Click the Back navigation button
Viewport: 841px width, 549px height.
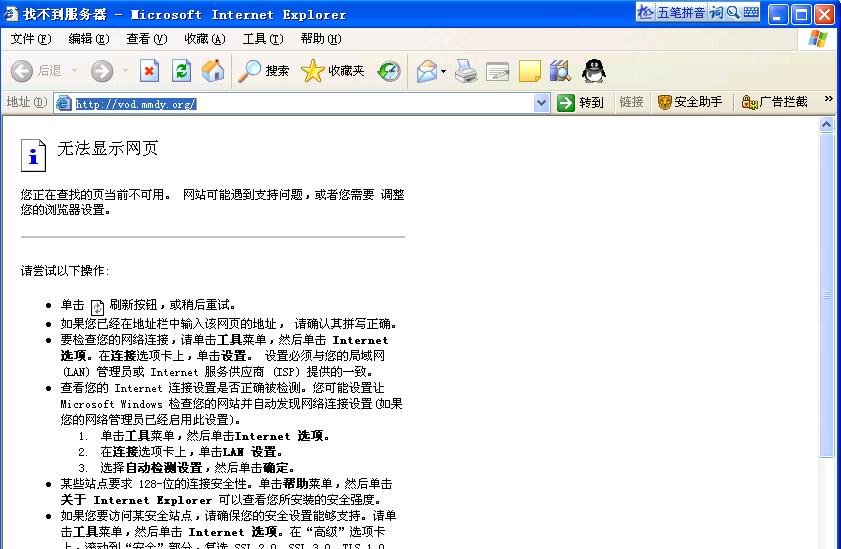[35, 71]
